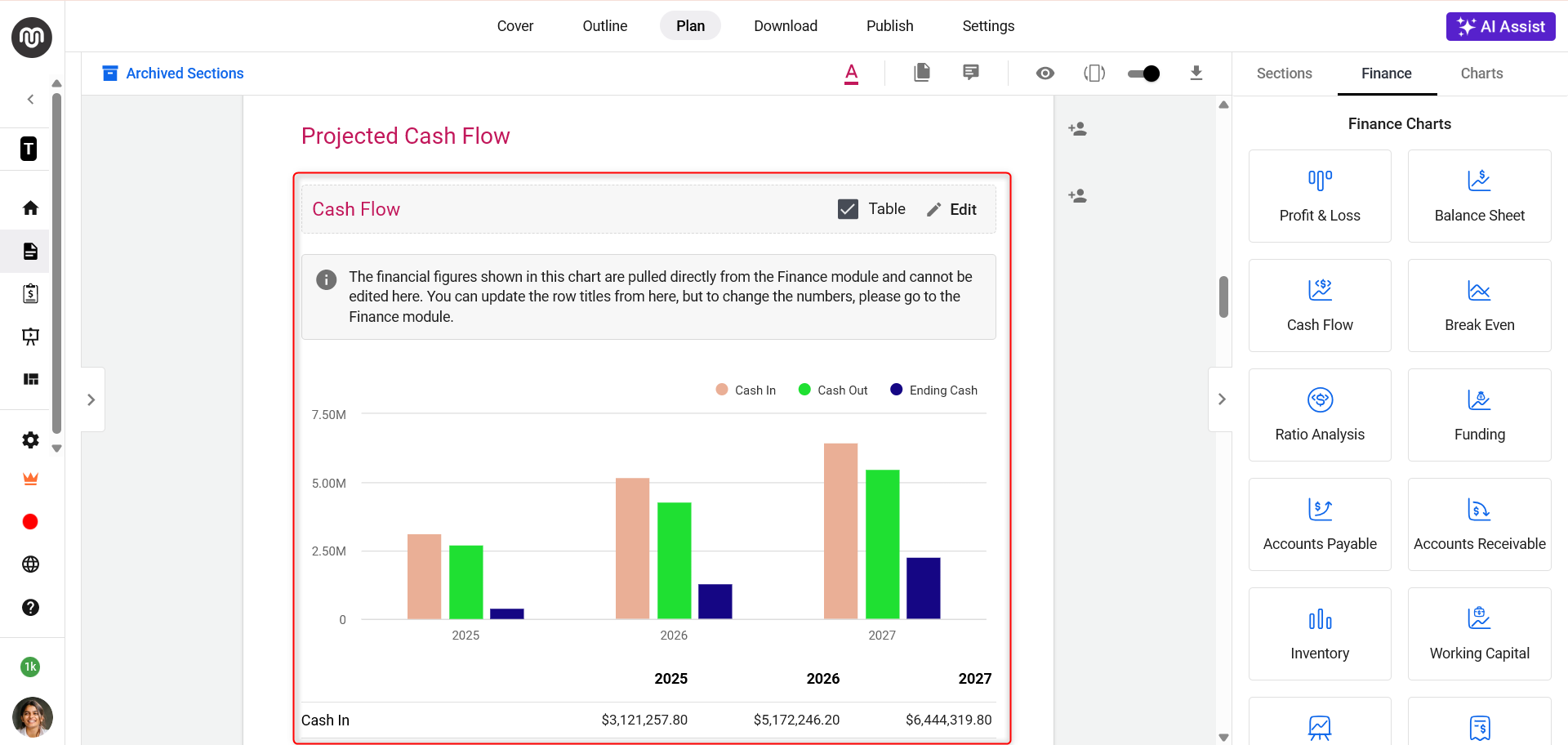This screenshot has height=745, width=1568.
Task: Toggle the preview eye icon
Action: coord(1045,74)
